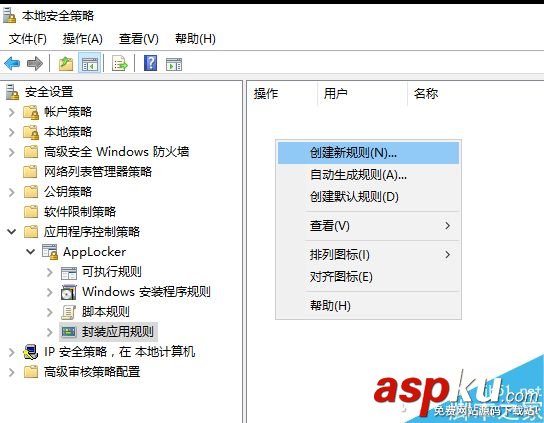Select AppLocker tree label
The width and height of the screenshot is (544, 423).
tap(94, 252)
